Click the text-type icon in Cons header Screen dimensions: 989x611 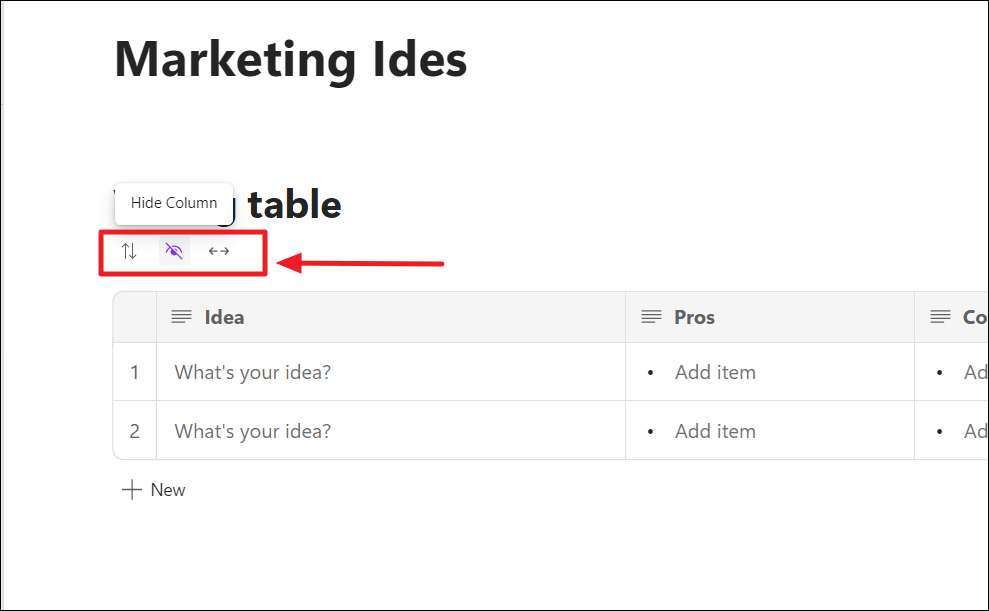click(940, 317)
